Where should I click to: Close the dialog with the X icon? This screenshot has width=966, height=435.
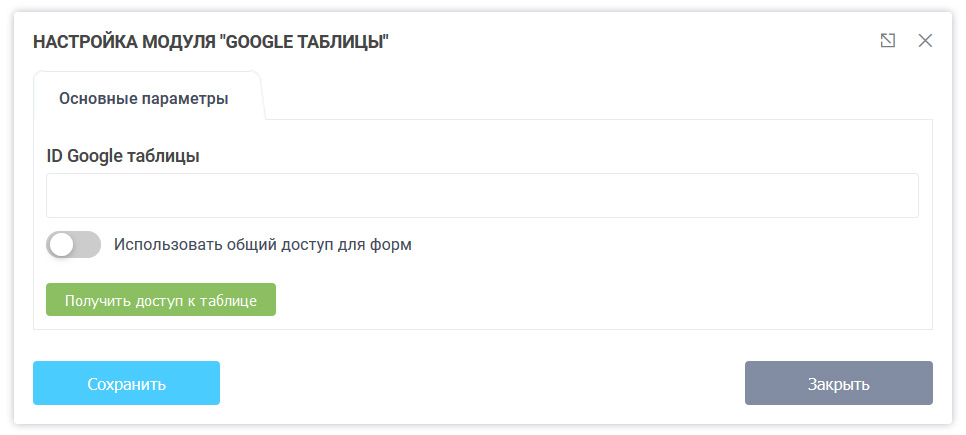[x=925, y=40]
